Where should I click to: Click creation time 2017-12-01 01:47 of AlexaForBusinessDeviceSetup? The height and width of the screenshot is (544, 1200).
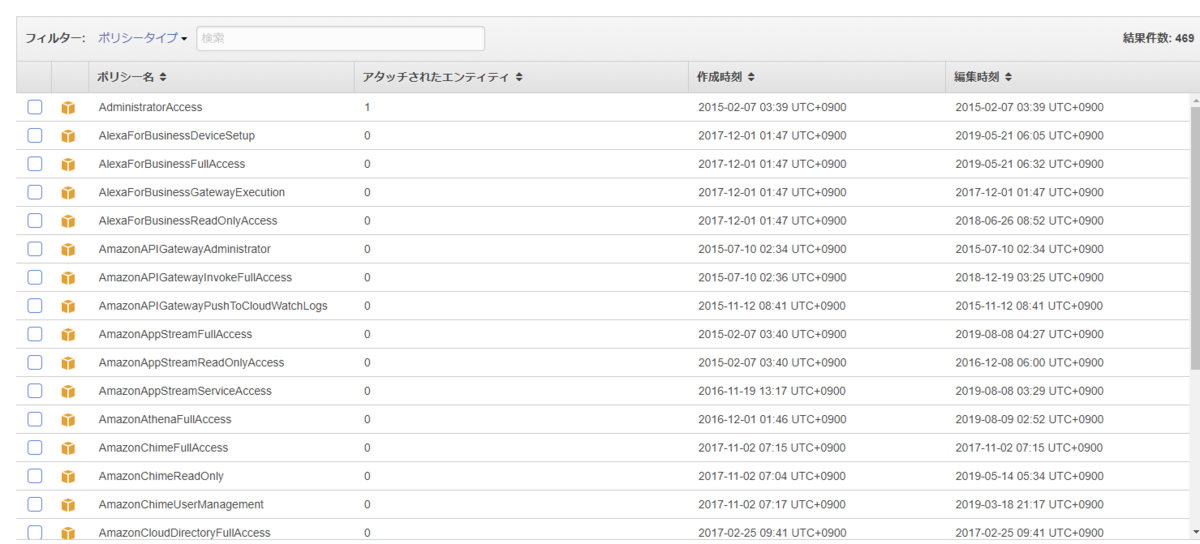772,136
